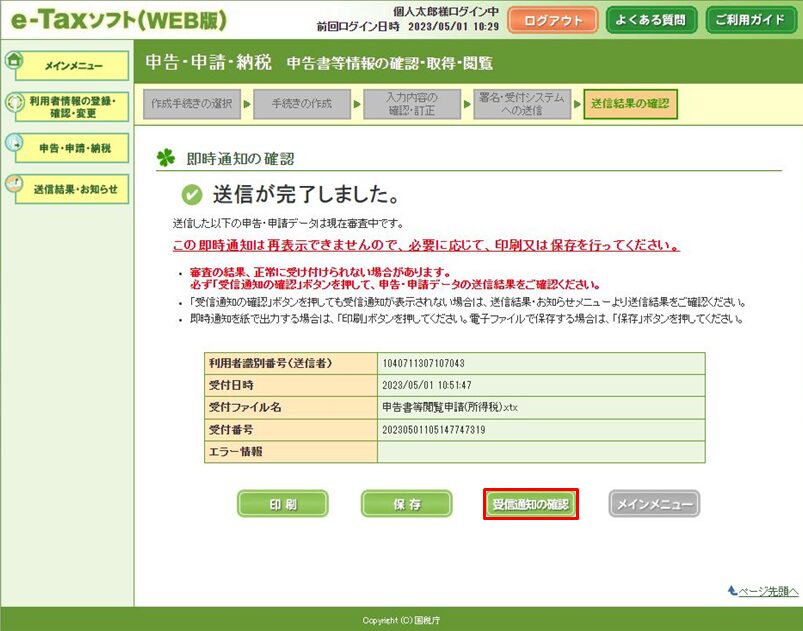Open 申告・申請・納税 from the sidebar icon
Image resolution: width=803 pixels, height=631 pixels.
tap(14, 143)
